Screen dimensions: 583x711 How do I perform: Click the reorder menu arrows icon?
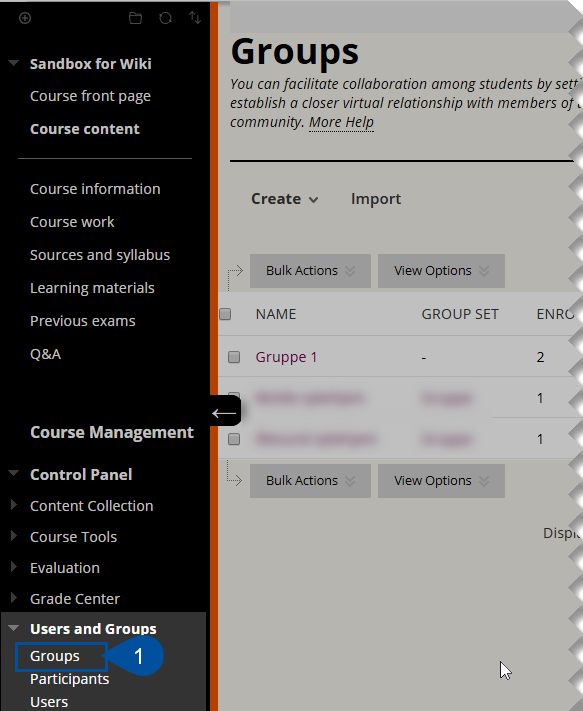(195, 18)
